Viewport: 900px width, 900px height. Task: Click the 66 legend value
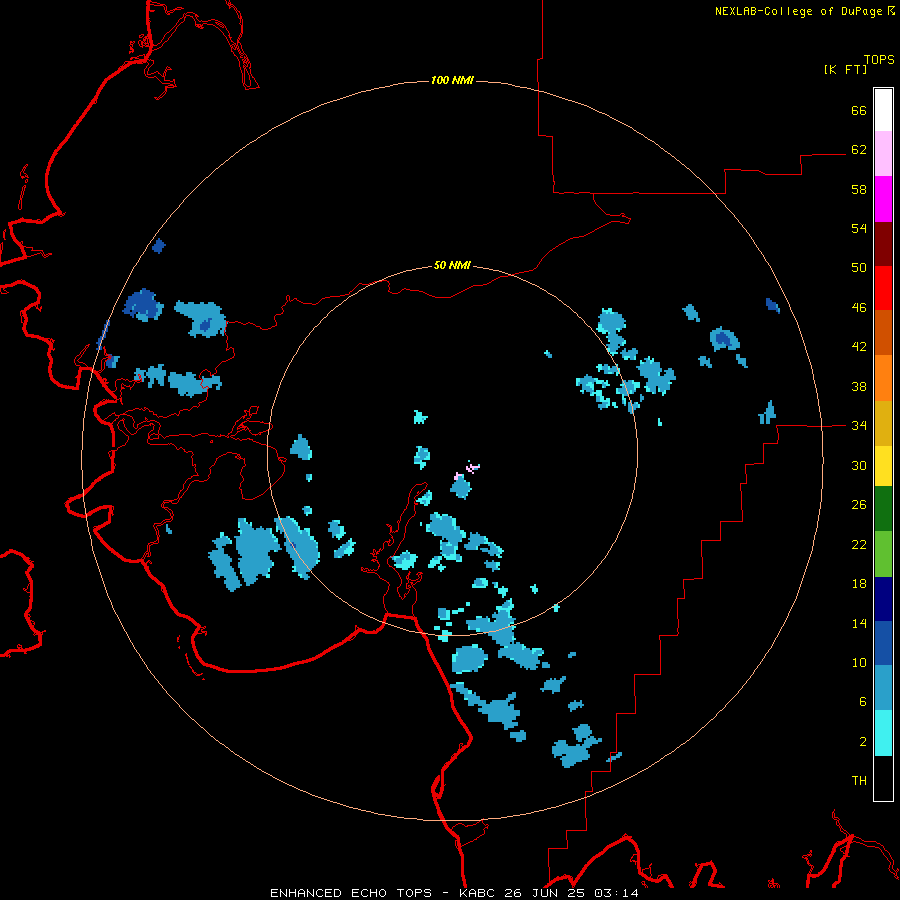point(859,110)
